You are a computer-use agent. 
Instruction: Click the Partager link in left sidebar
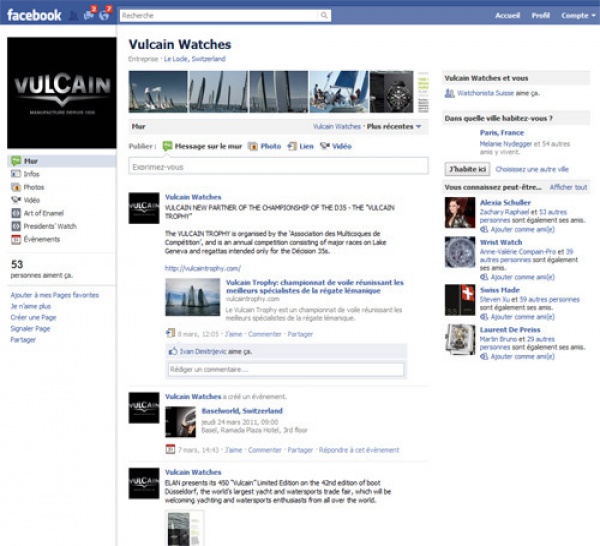[x=23, y=339]
